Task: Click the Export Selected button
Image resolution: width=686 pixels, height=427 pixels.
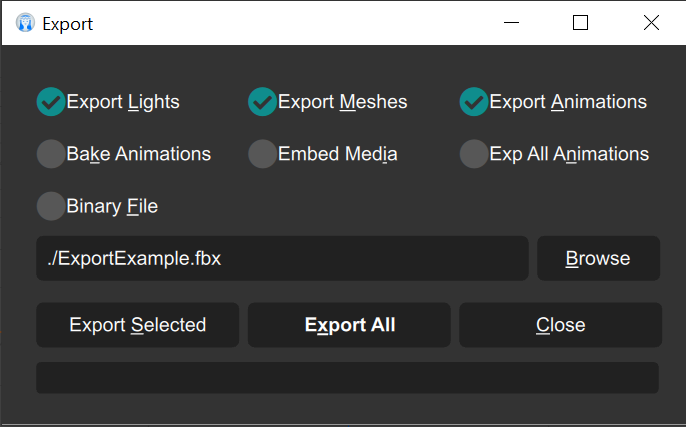Action: (137, 325)
